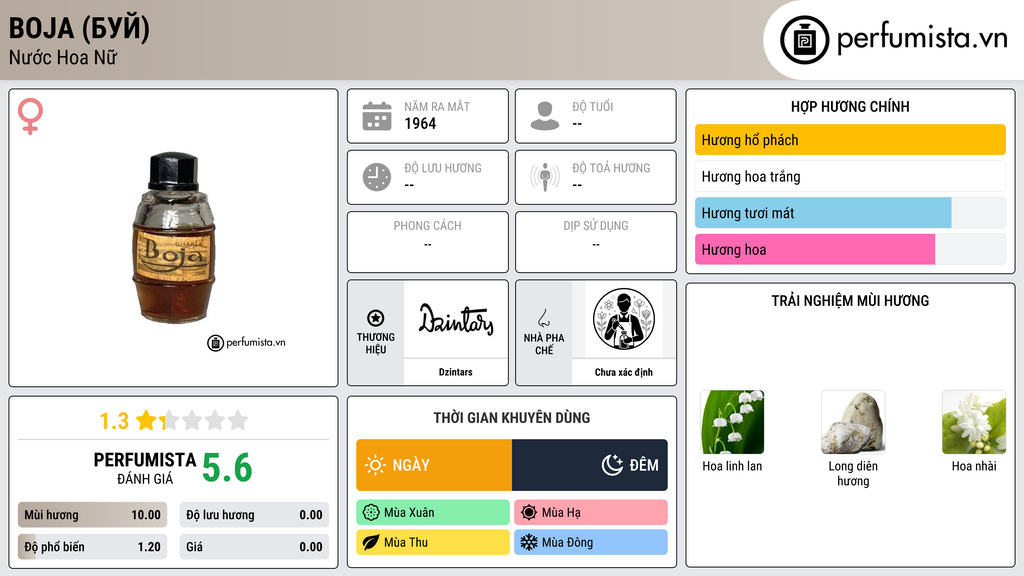Image resolution: width=1024 pixels, height=576 pixels.
Task: Click the Giá 0.00 score
Action: pyautogui.click(x=254, y=547)
